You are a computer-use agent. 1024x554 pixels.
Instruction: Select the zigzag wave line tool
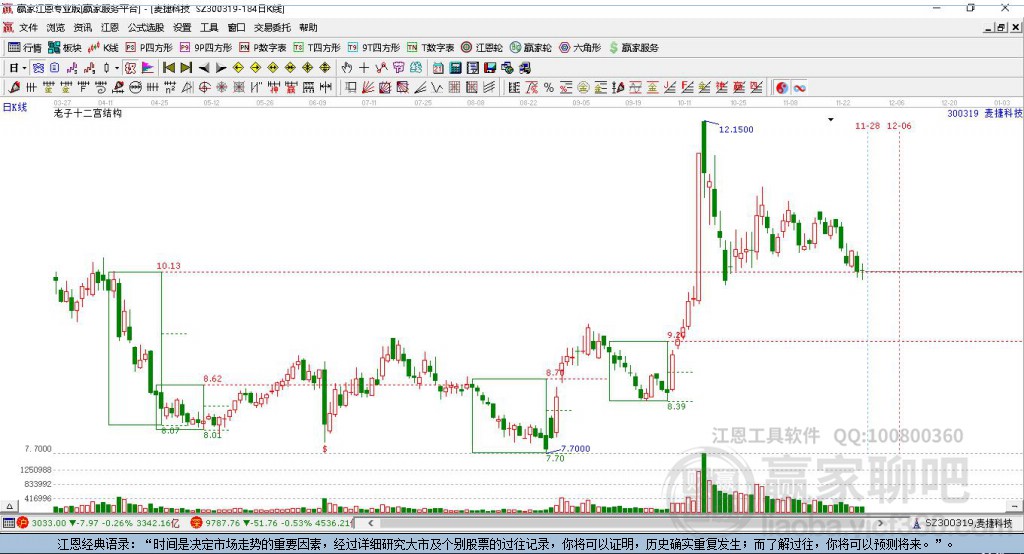coord(437,87)
